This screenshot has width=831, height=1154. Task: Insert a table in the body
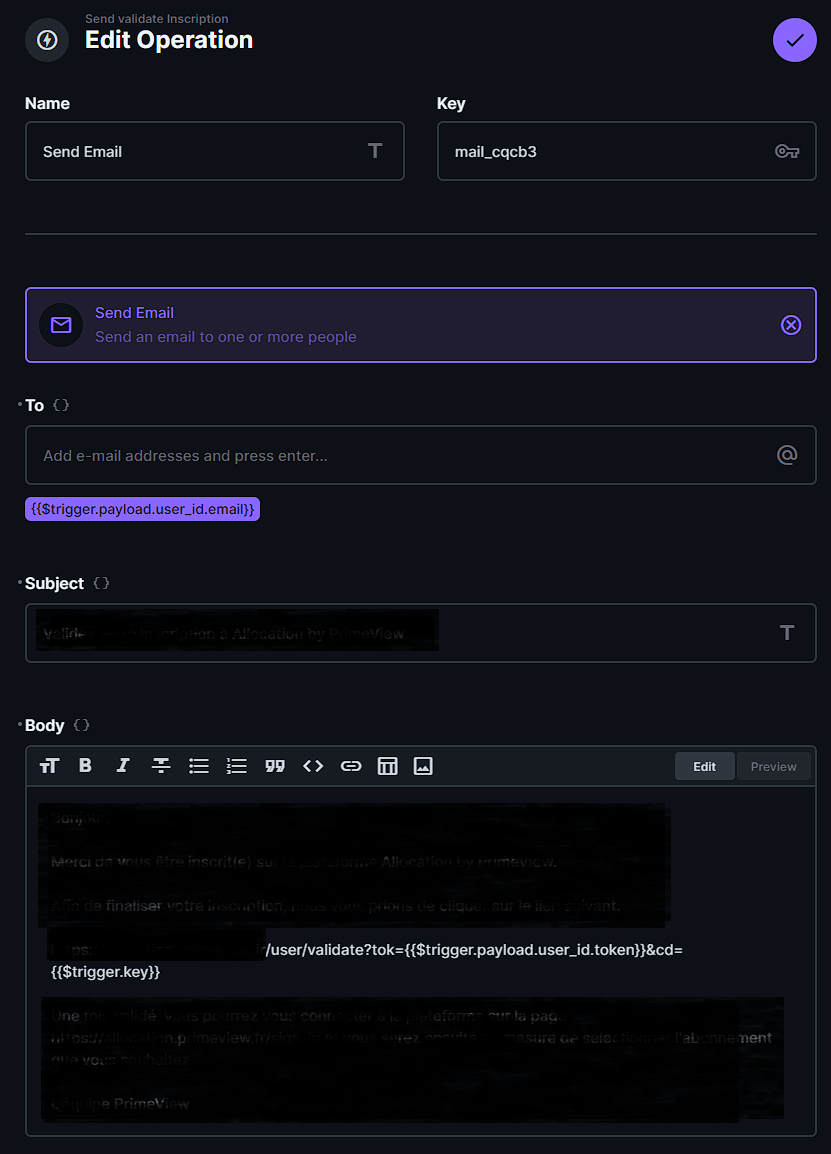tap(388, 766)
